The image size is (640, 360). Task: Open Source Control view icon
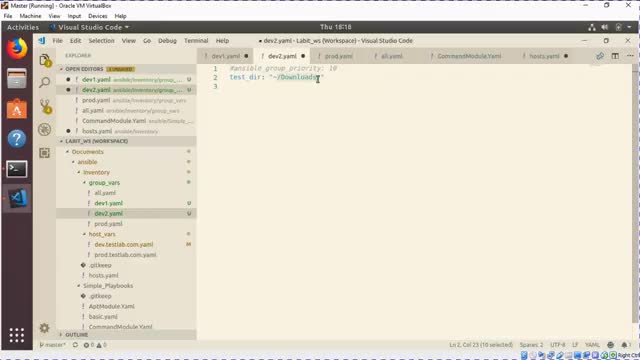[x=45, y=107]
